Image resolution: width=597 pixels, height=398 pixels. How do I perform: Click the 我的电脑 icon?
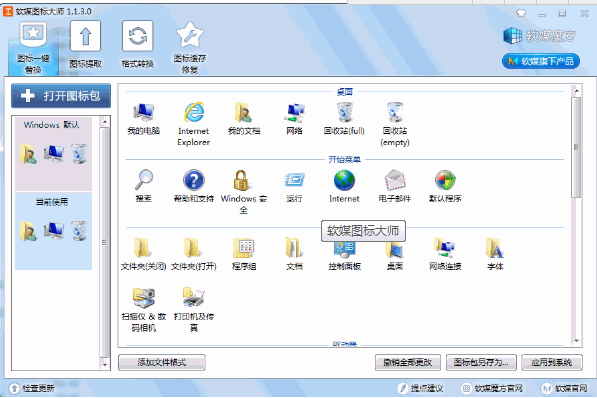(144, 118)
